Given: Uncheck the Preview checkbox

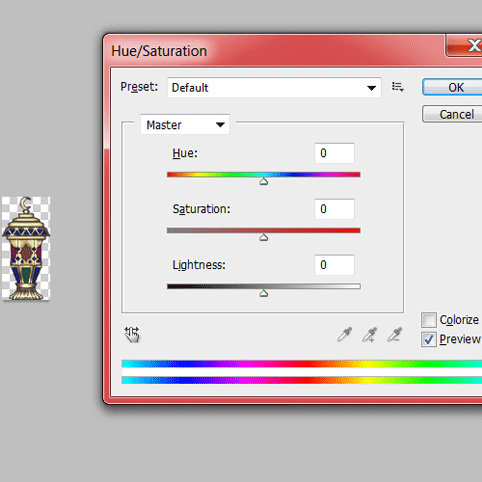Looking at the screenshot, I should point(429,339).
